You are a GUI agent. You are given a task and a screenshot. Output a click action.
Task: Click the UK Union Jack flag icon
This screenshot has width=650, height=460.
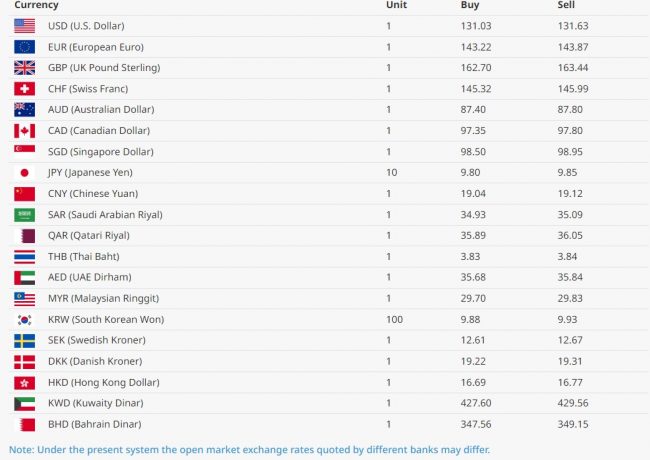point(25,67)
